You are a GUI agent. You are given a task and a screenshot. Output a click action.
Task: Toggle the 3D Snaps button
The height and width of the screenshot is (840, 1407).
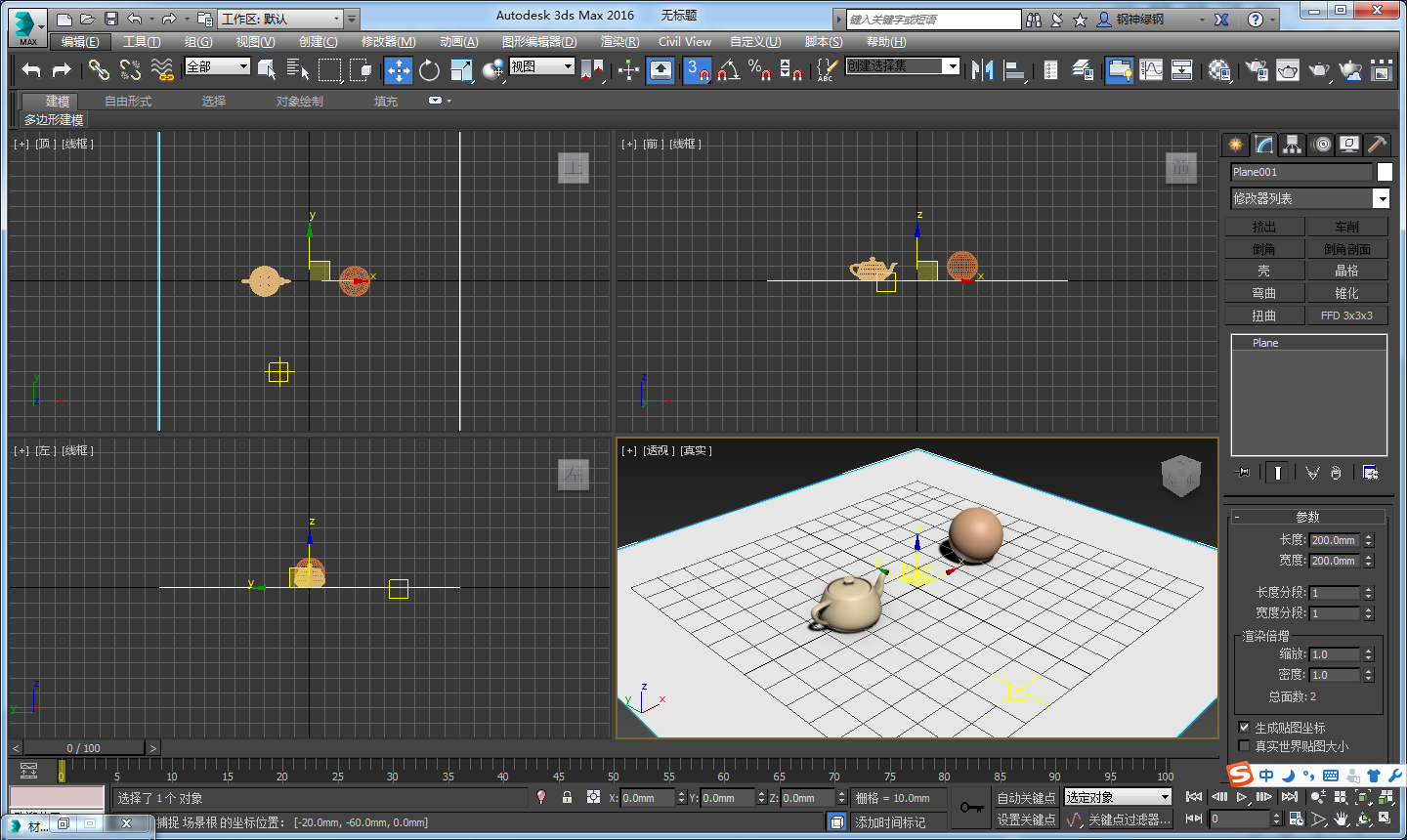pyautogui.click(x=697, y=69)
